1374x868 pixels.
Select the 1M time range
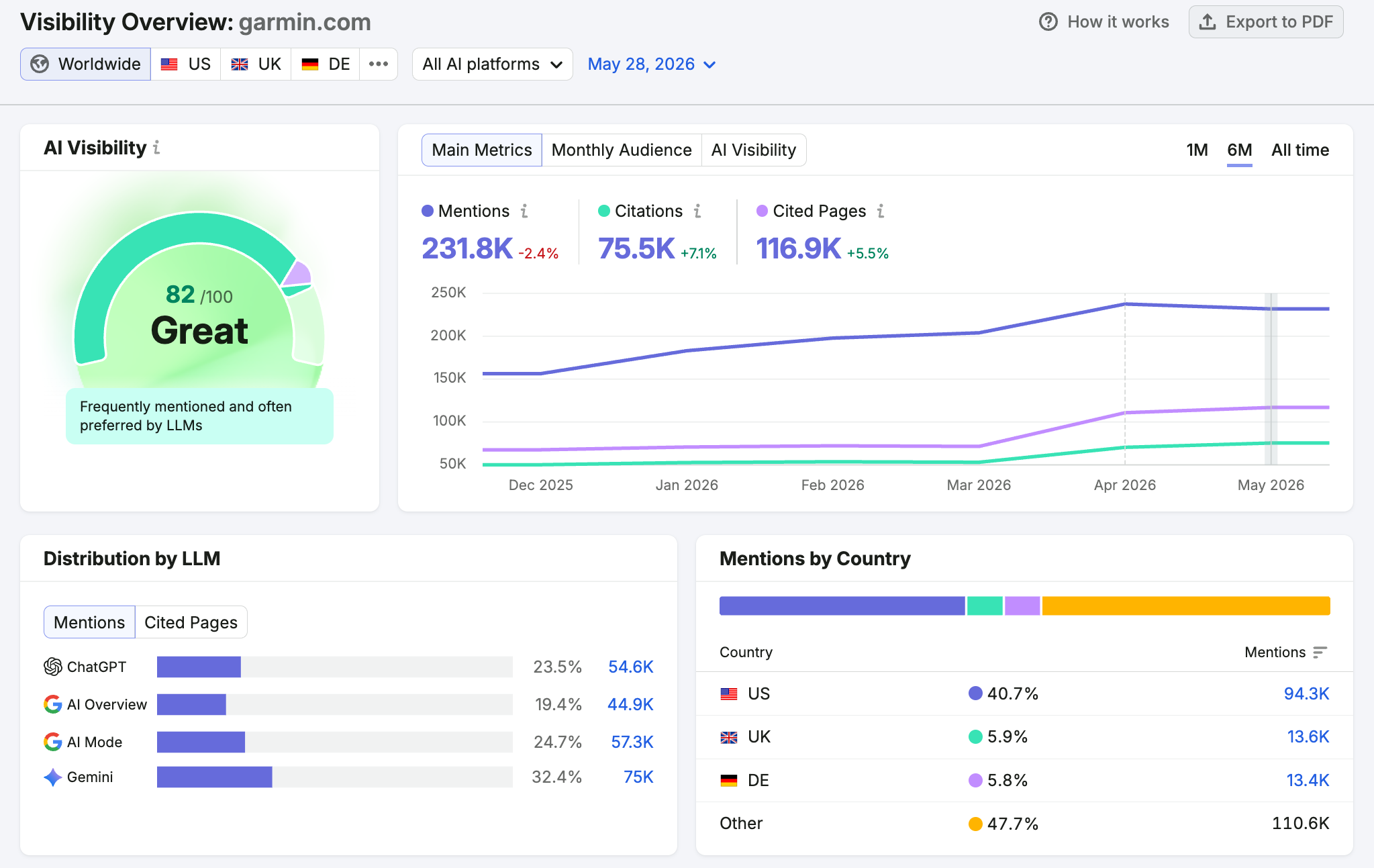pyautogui.click(x=1197, y=150)
